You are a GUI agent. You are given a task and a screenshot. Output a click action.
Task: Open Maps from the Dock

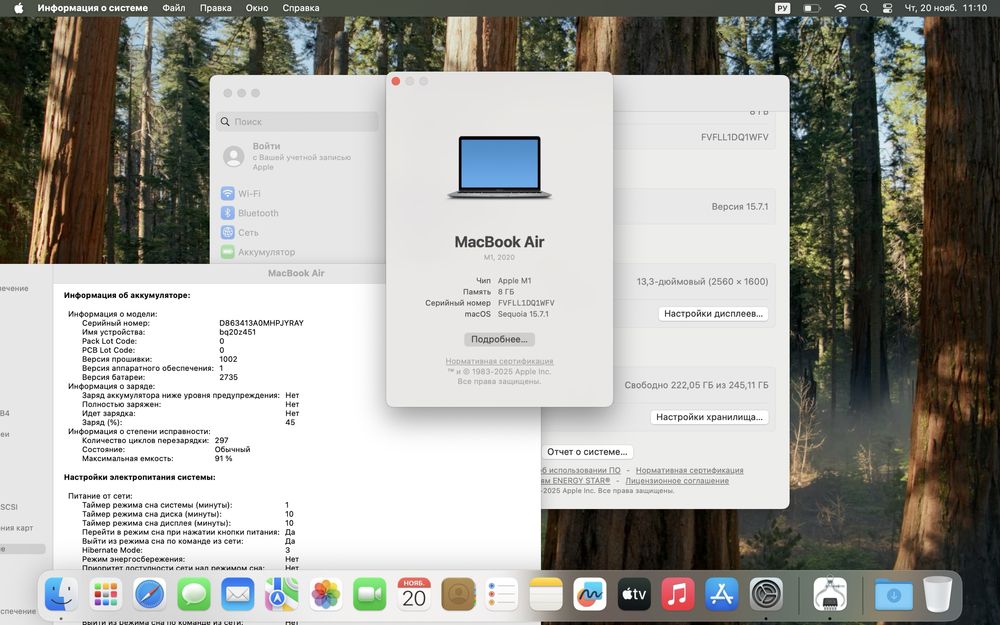[282, 595]
